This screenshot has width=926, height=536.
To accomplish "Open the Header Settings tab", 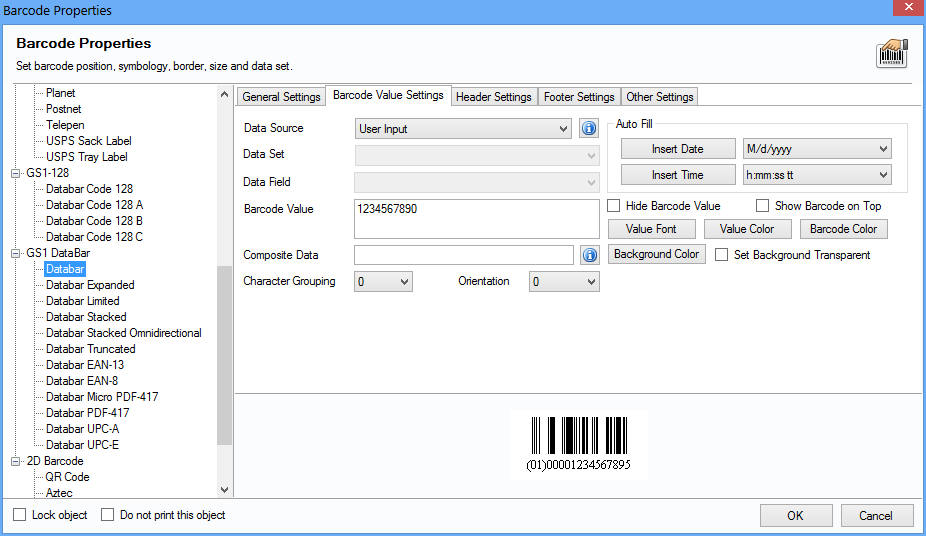I will click(x=494, y=97).
